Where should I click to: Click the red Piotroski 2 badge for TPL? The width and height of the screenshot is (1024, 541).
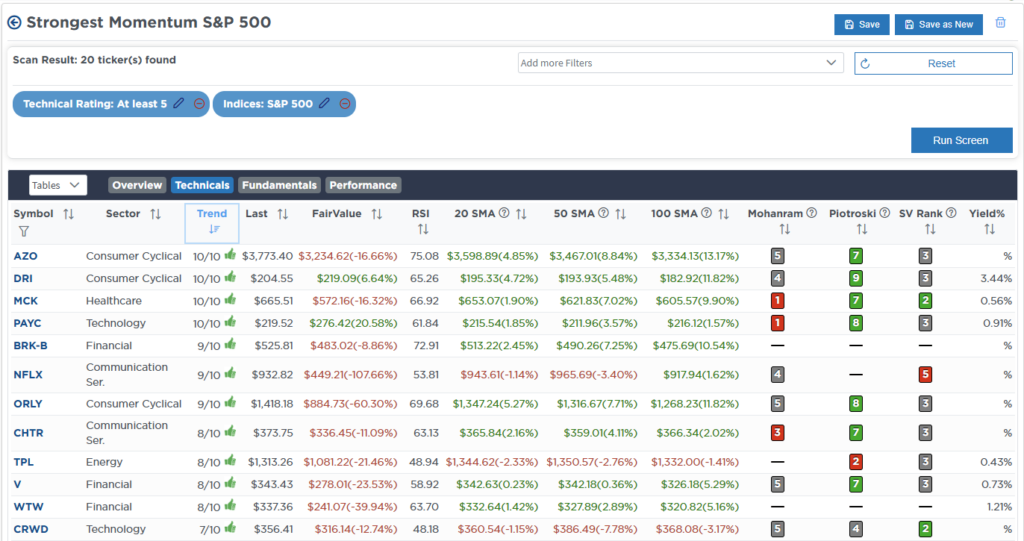pyautogui.click(x=856, y=462)
